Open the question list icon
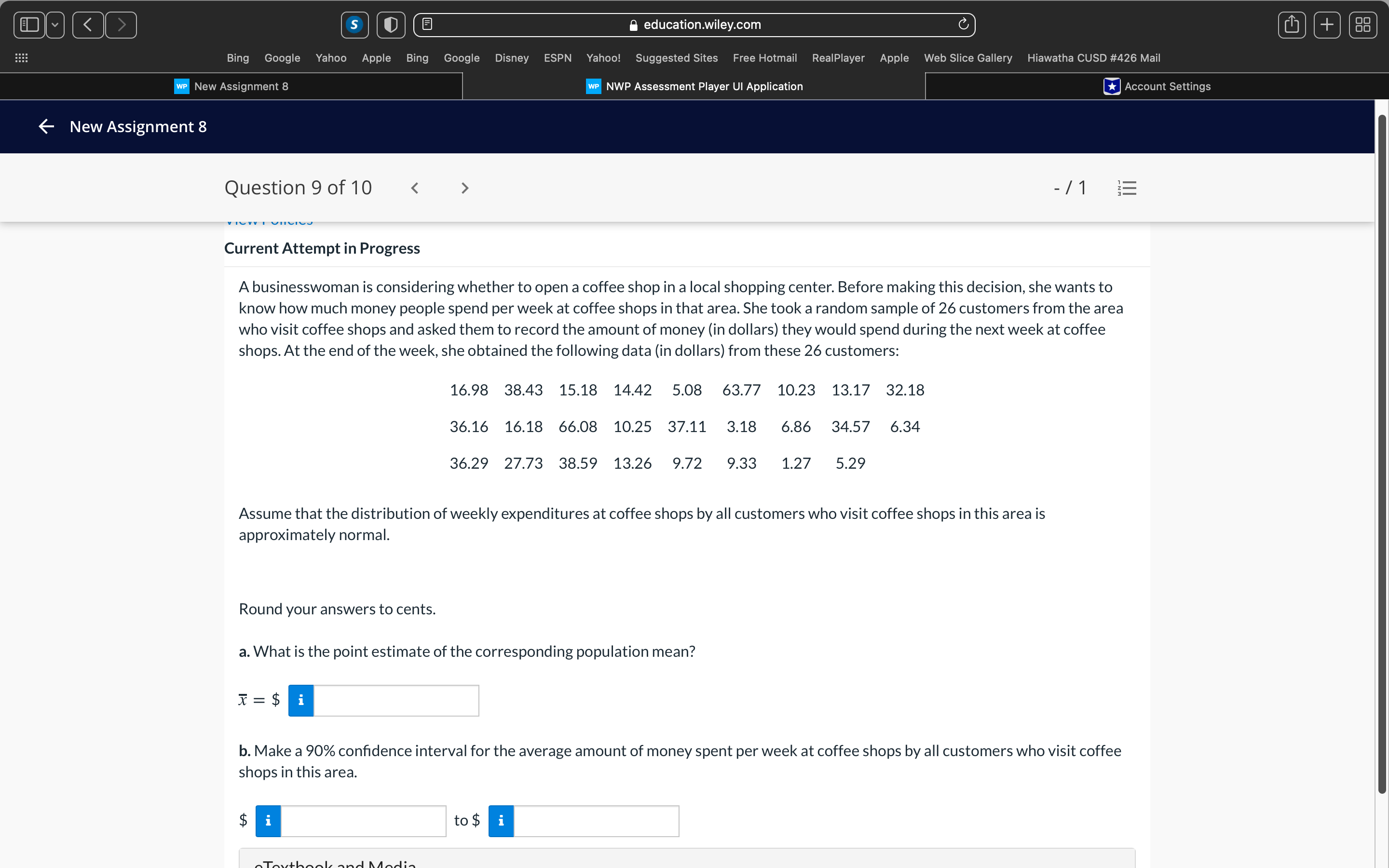This screenshot has width=1389, height=868. point(1127,188)
